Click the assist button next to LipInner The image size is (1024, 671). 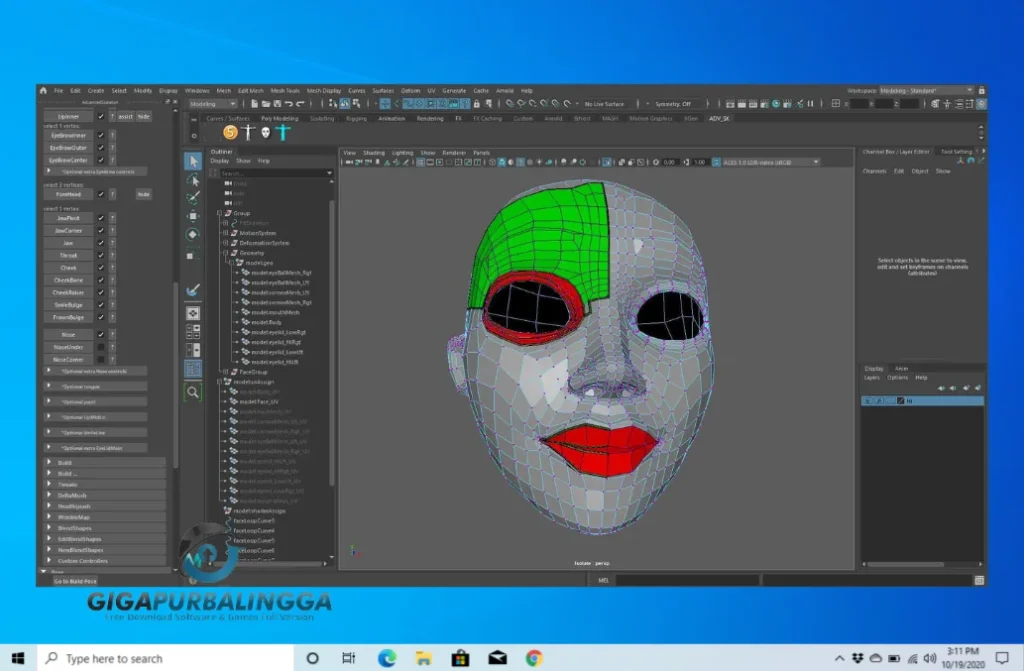(126, 116)
